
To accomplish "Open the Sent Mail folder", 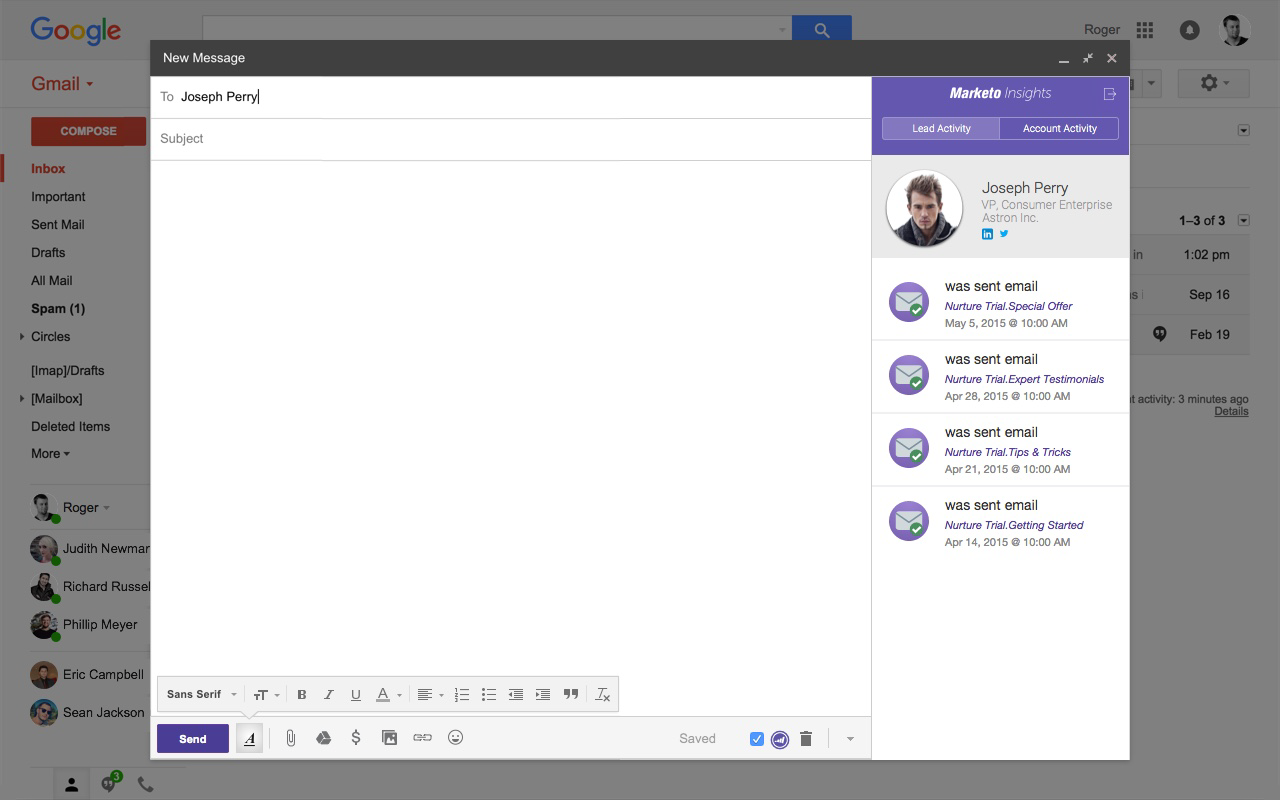I will tap(57, 224).
